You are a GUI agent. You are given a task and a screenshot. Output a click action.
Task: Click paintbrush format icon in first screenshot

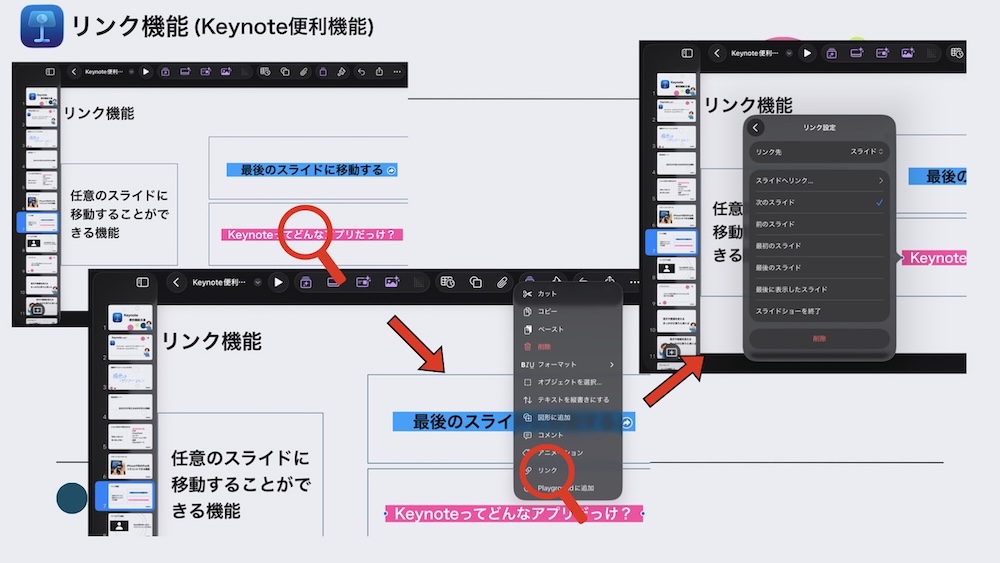tap(342, 72)
